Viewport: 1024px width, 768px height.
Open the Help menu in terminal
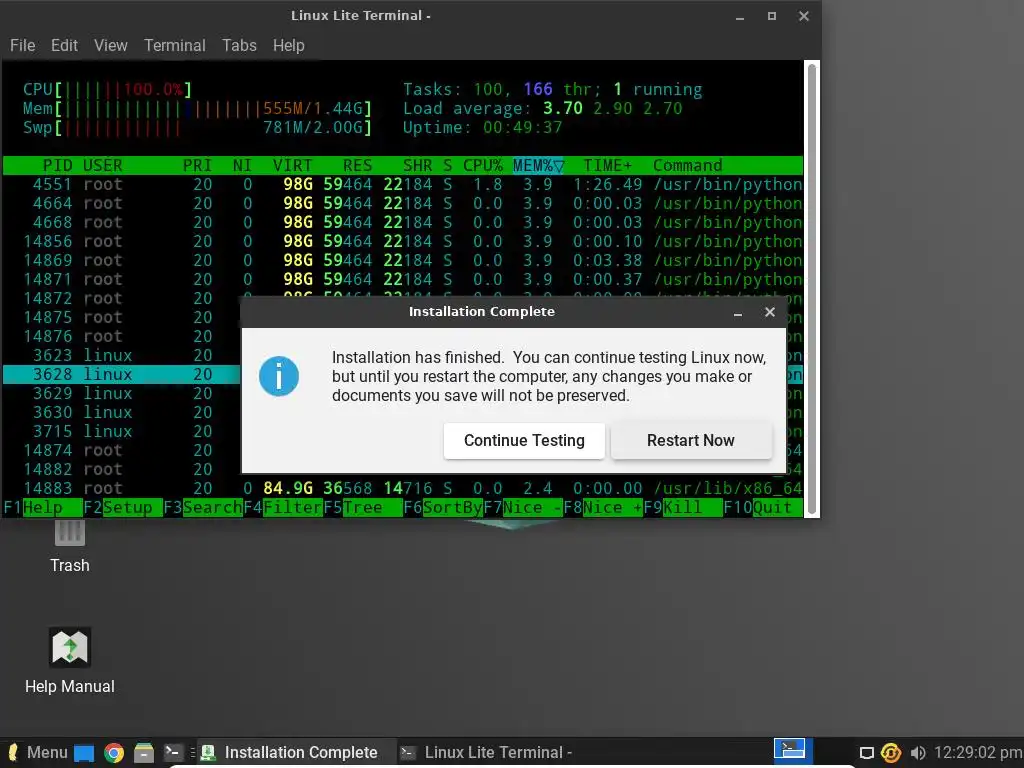coord(289,45)
